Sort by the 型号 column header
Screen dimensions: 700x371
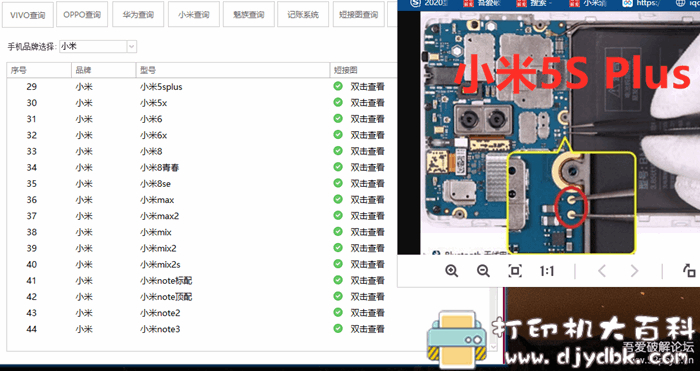[233, 70]
